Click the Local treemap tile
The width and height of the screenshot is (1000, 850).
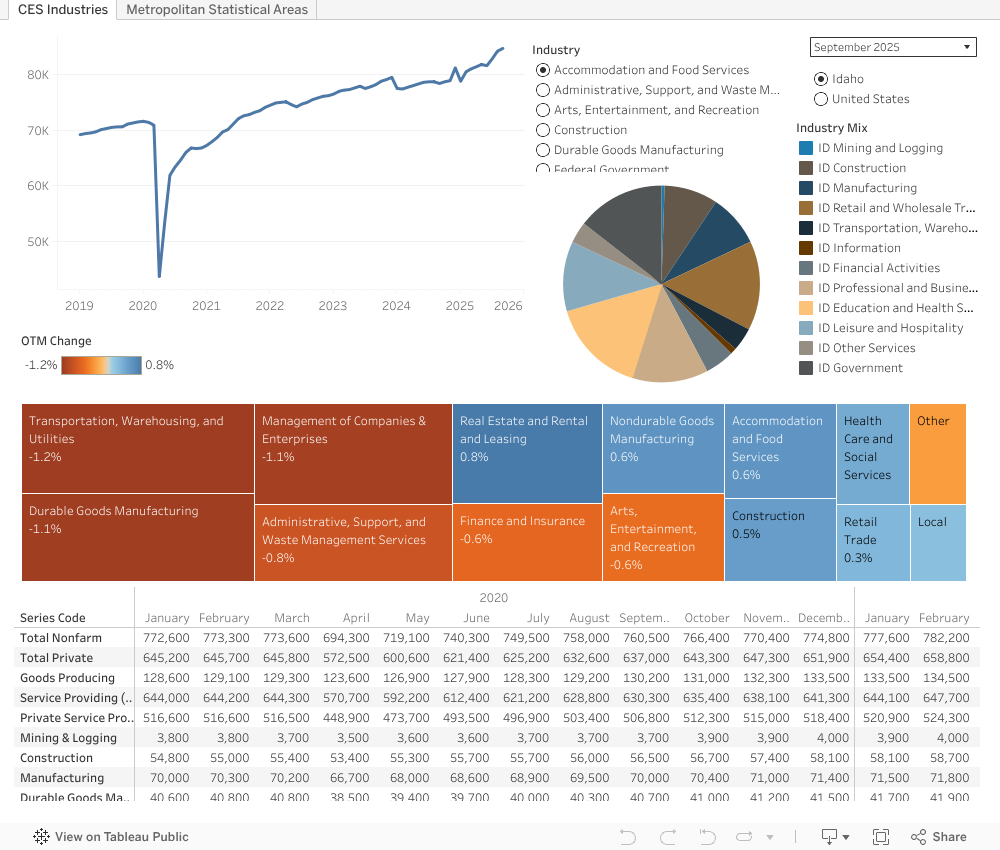point(938,543)
